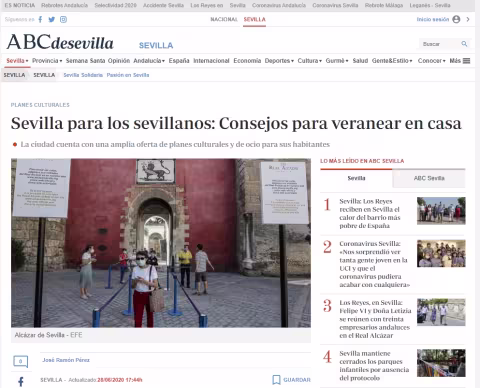
Task: Select the SEVILLA edition tab
Action: (254, 19)
